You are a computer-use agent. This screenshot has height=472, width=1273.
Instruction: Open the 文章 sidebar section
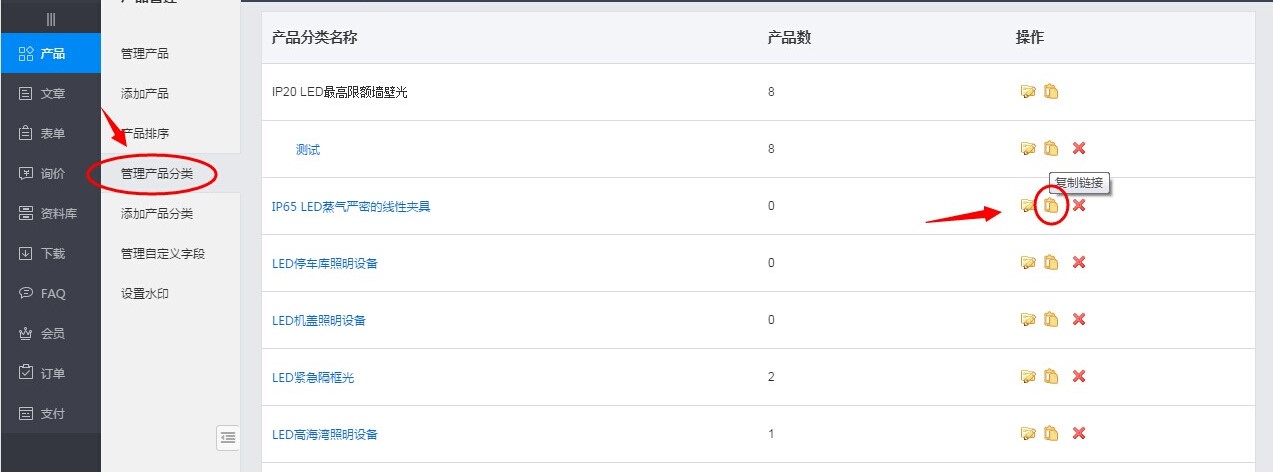[50, 93]
